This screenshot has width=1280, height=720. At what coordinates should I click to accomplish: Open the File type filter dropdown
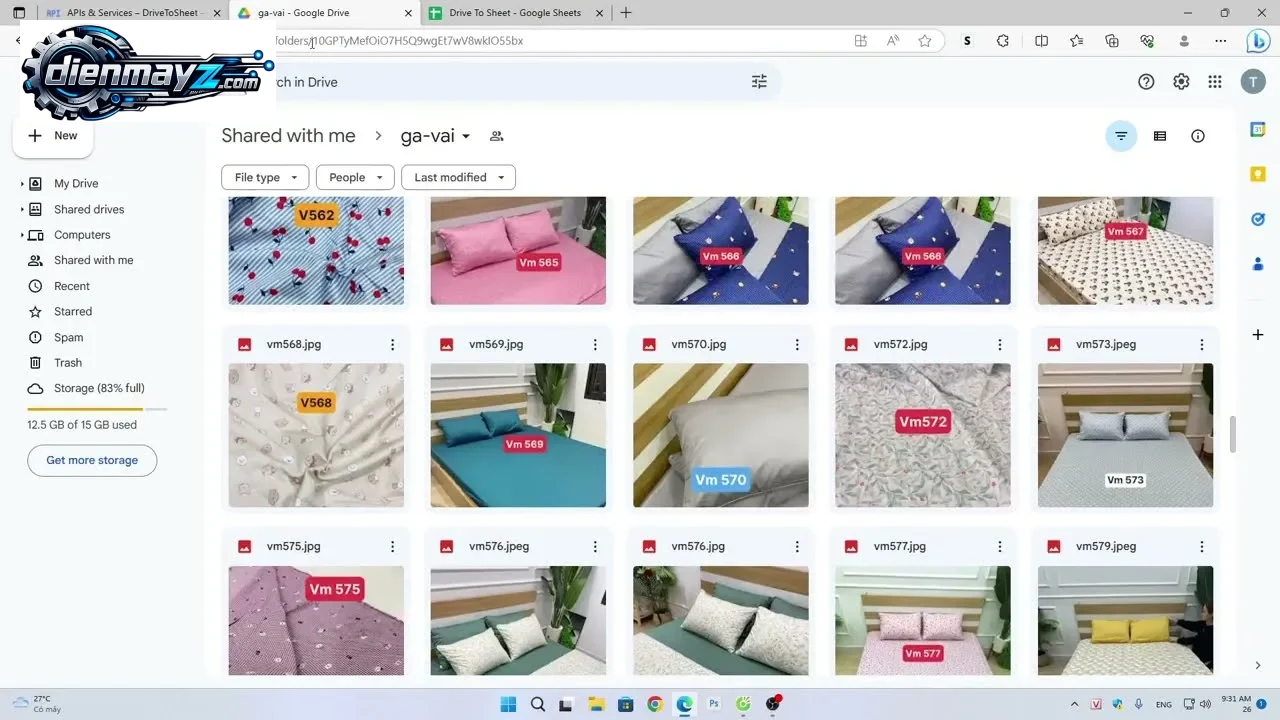click(x=266, y=177)
